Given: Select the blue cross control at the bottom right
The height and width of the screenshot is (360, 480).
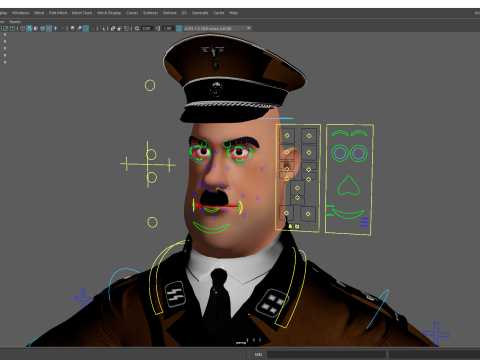Looking at the screenshot, I should pyautogui.click(x=436, y=334).
